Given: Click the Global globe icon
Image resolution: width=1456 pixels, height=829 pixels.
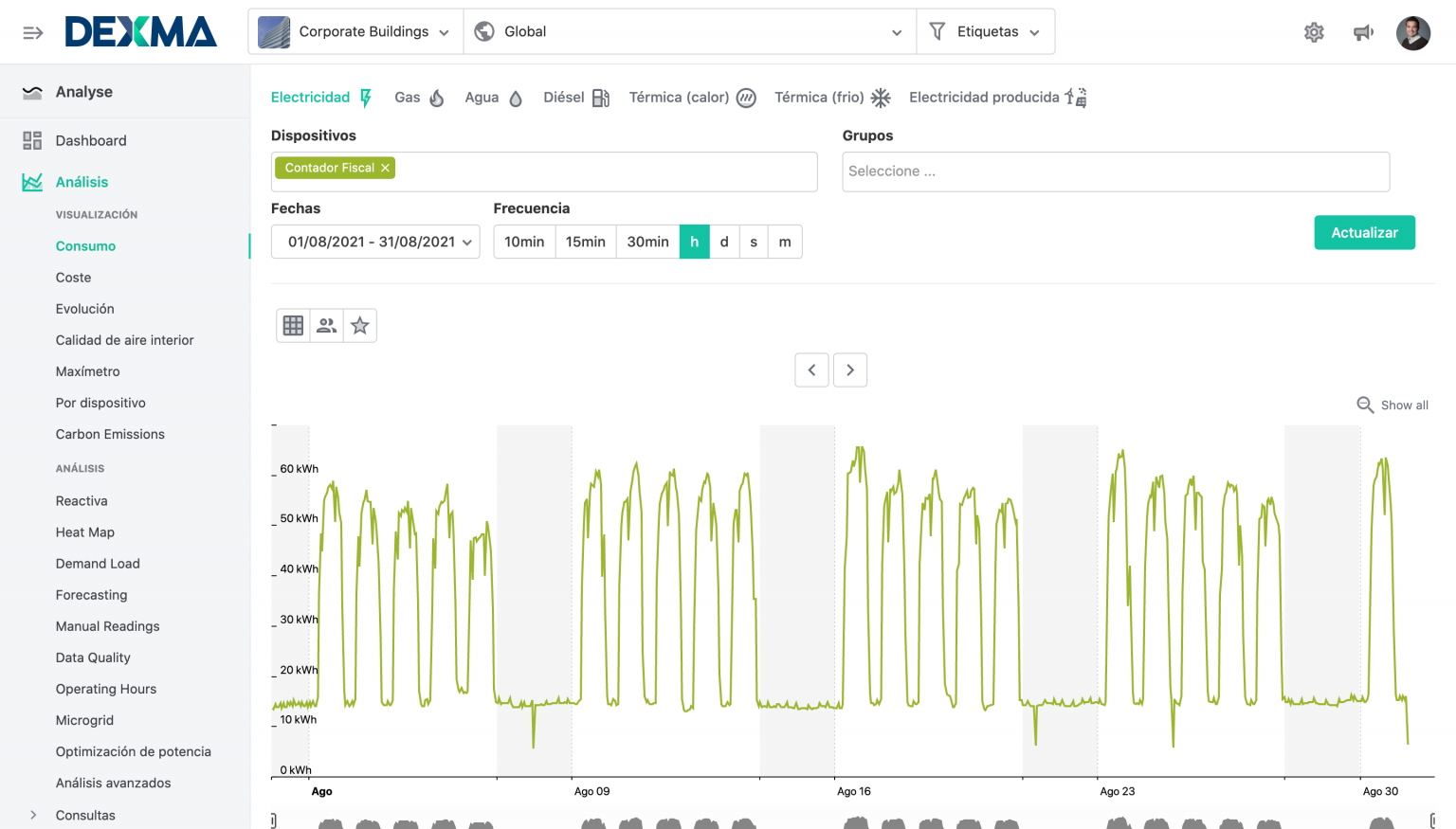Looking at the screenshot, I should [x=484, y=31].
